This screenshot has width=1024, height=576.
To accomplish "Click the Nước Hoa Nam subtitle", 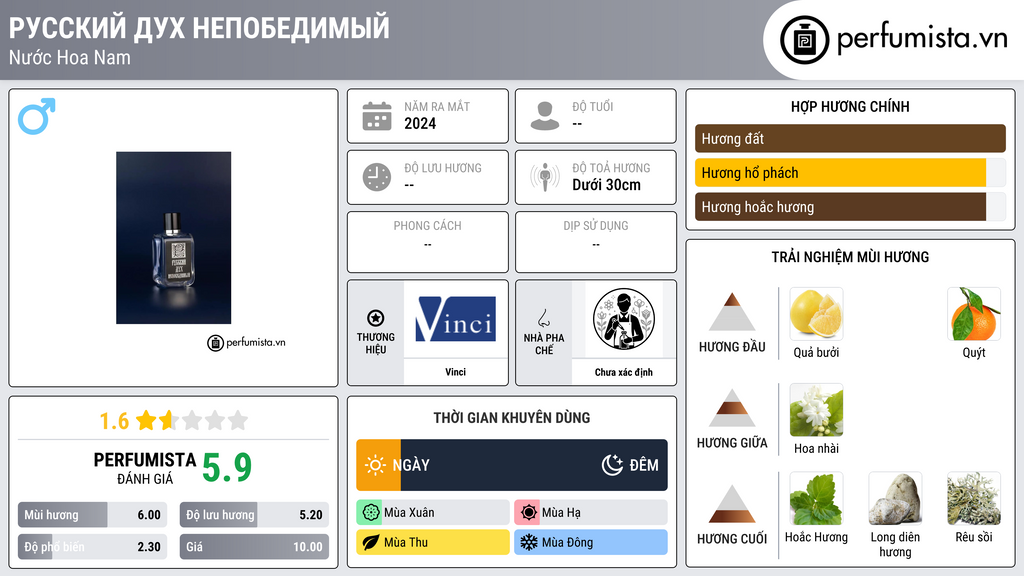I will tap(70, 57).
